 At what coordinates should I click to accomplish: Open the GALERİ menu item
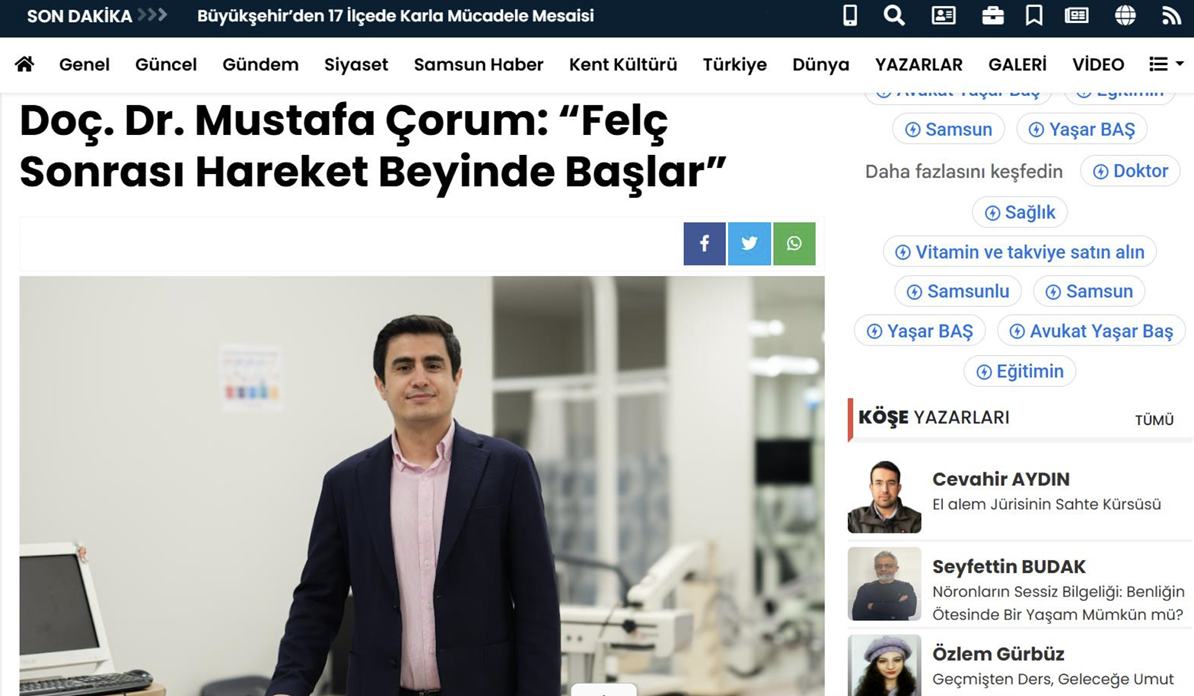(x=1017, y=64)
